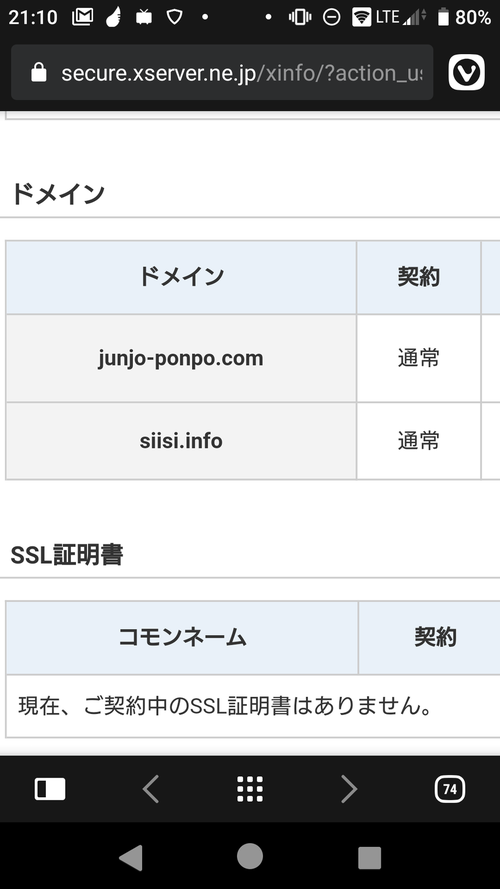The image size is (500, 889).
Task: Go forward with the browser forward arrow
Action: coord(349,789)
